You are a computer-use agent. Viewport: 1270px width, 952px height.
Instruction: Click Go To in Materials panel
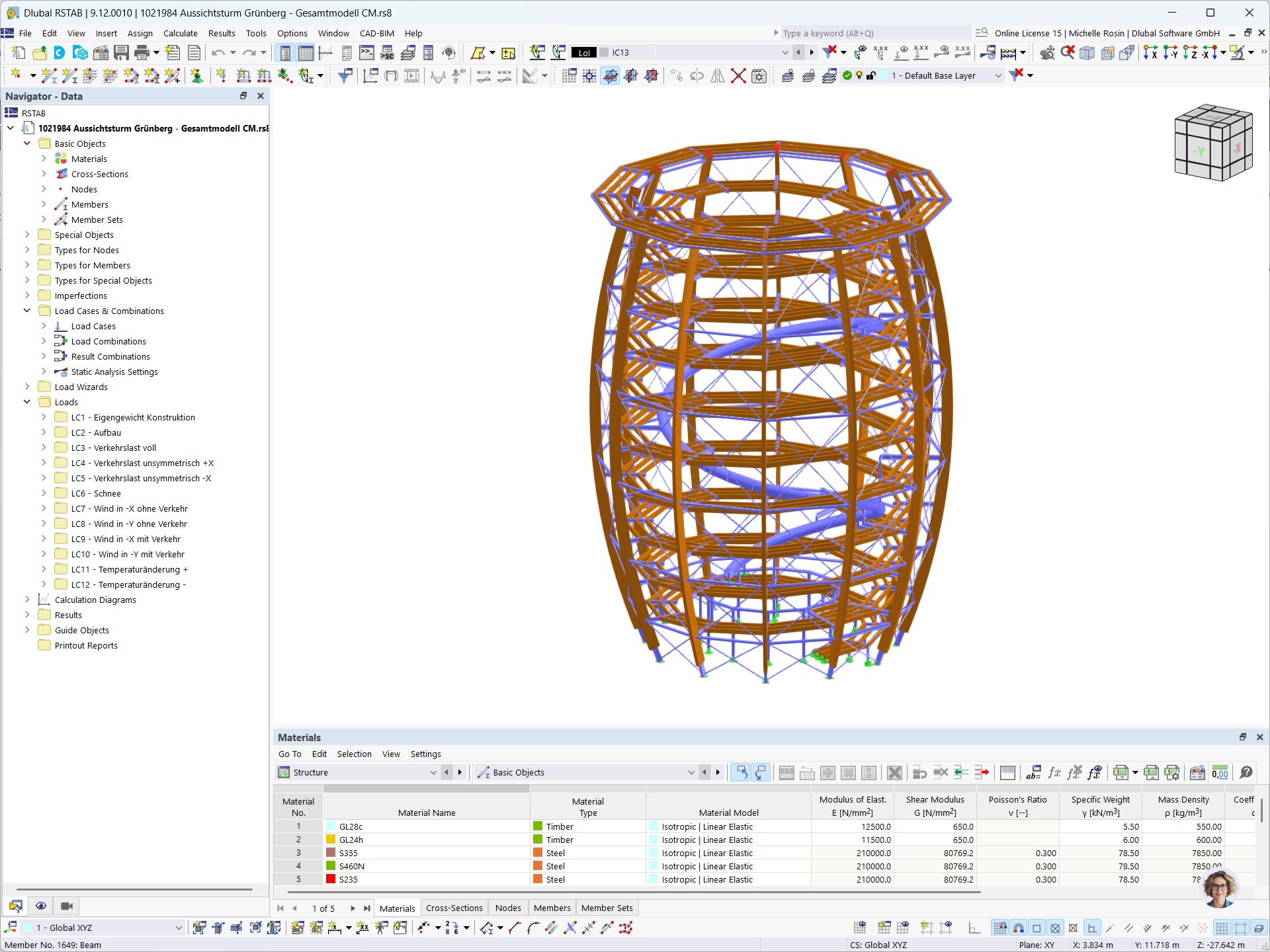[290, 754]
